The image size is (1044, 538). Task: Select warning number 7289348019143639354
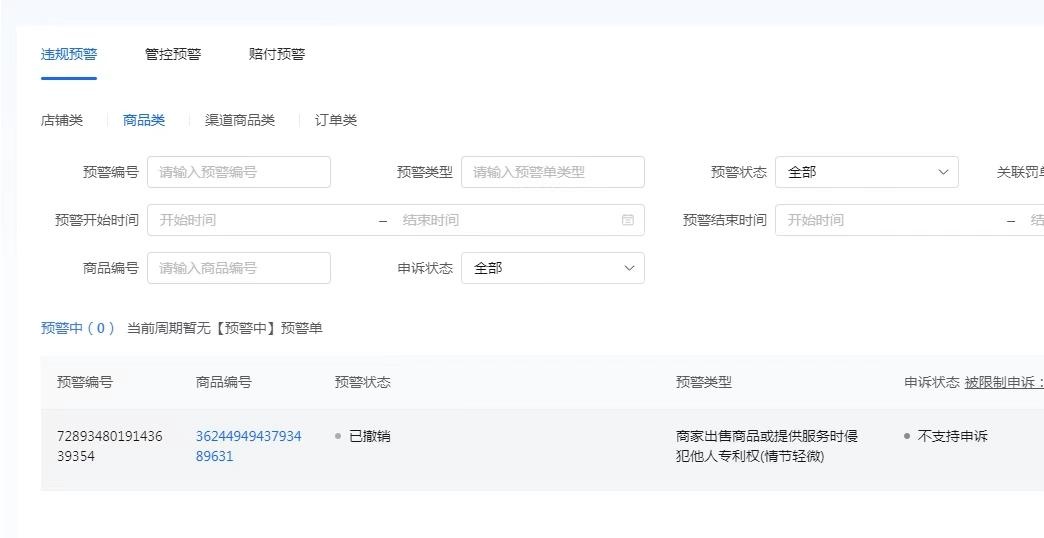[110, 446]
